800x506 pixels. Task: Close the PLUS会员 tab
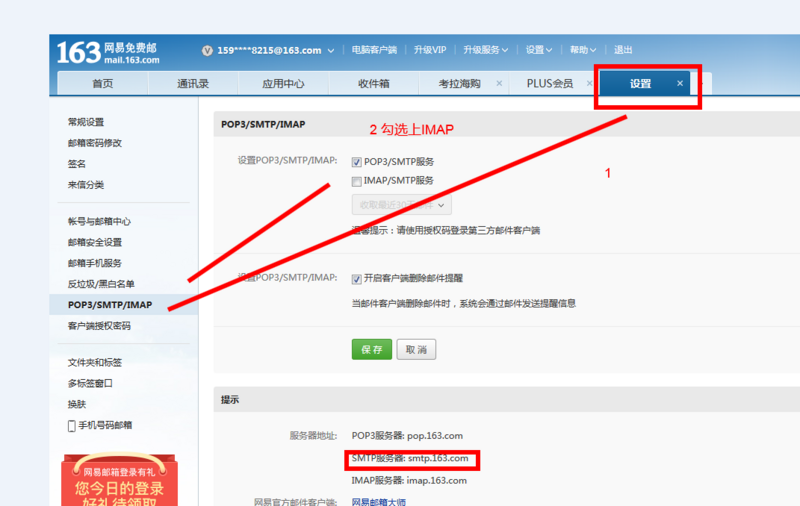point(589,83)
